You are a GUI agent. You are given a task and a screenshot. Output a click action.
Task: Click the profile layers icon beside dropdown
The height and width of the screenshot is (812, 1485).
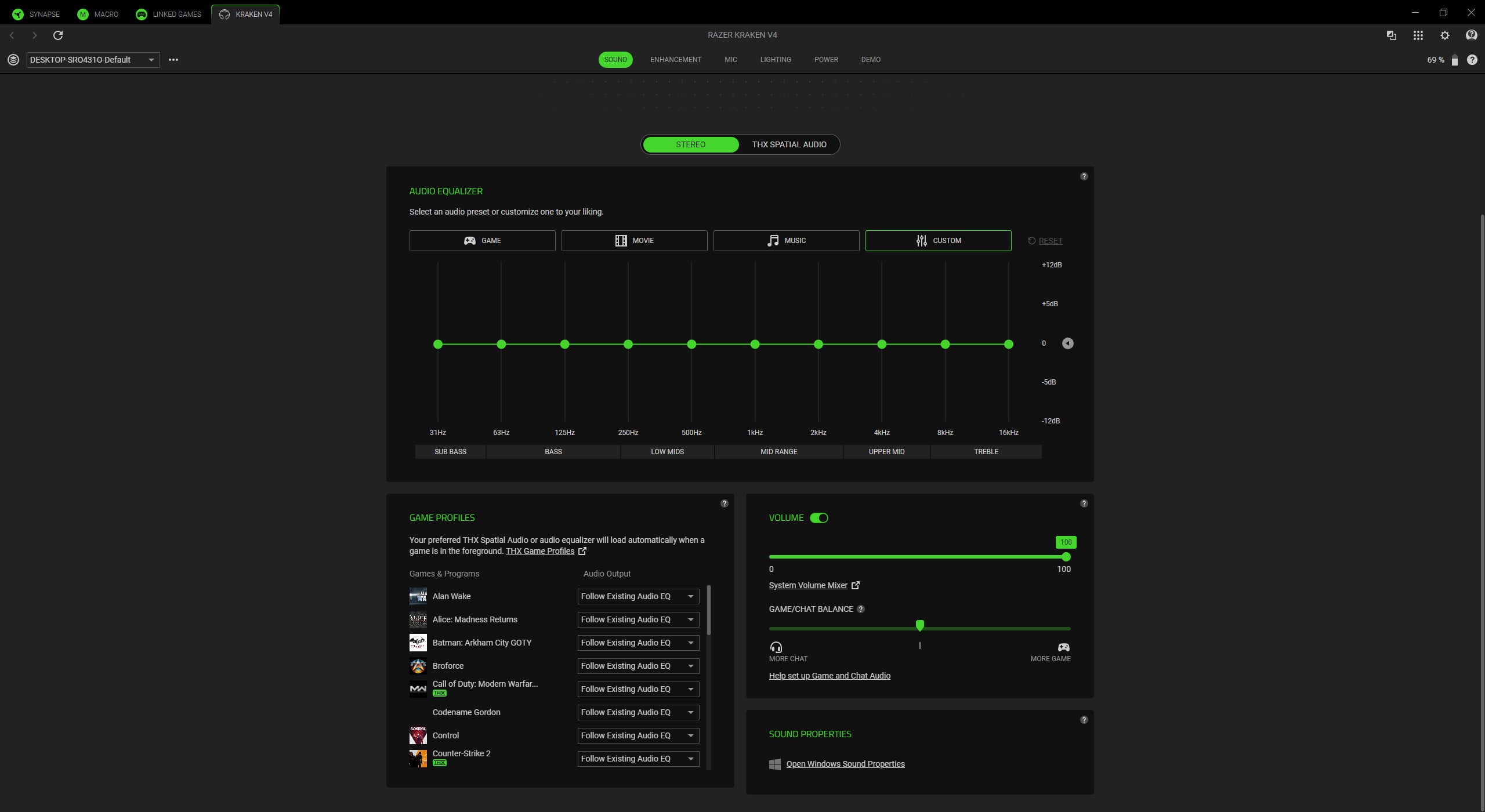point(13,60)
